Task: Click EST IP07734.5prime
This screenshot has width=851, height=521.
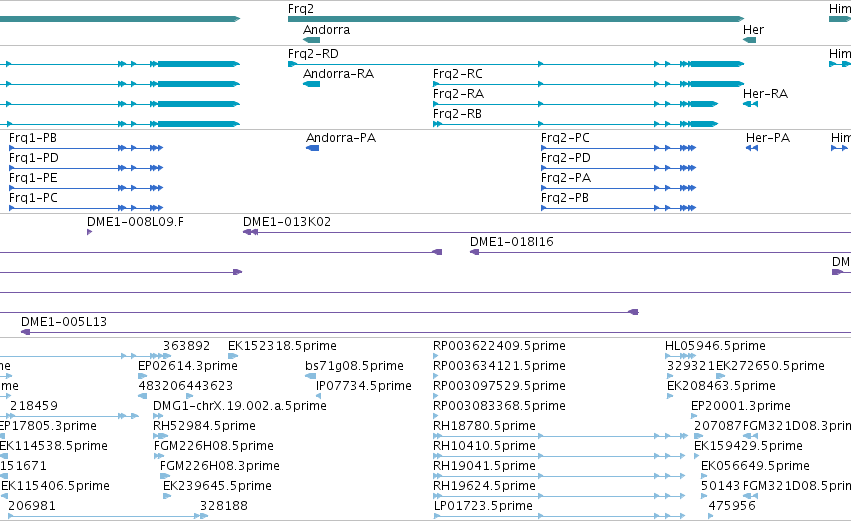Action: coord(364,386)
